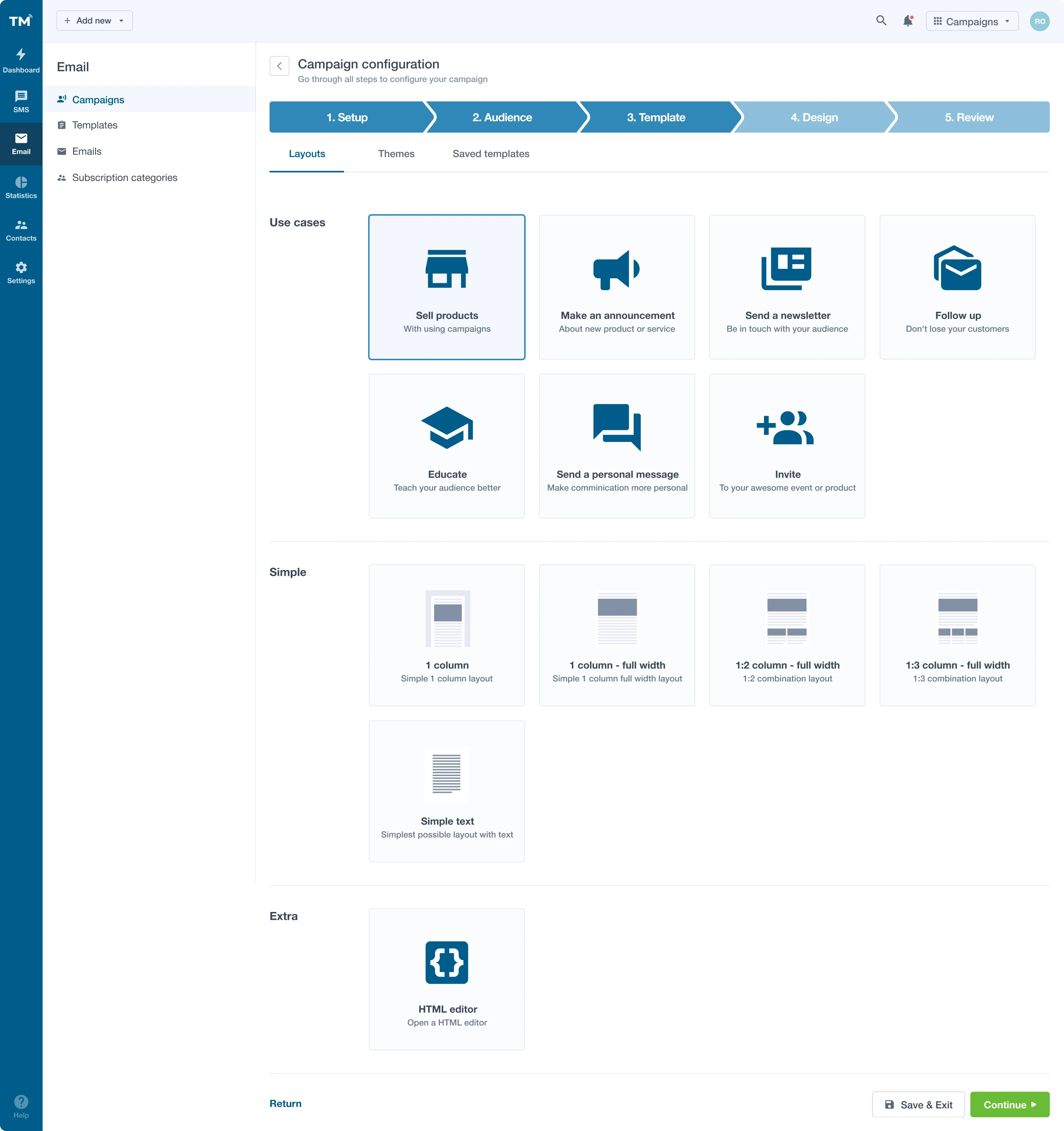The height and width of the screenshot is (1131, 1064).
Task: Open the HTML editor option
Action: (x=447, y=979)
